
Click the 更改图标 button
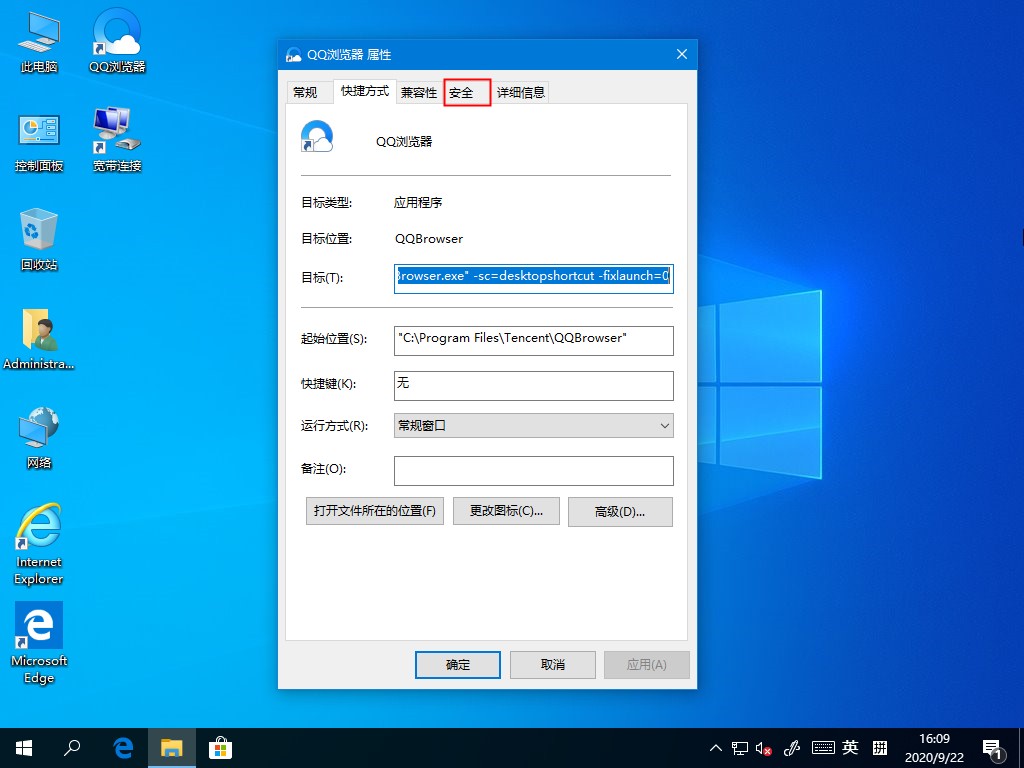click(506, 511)
